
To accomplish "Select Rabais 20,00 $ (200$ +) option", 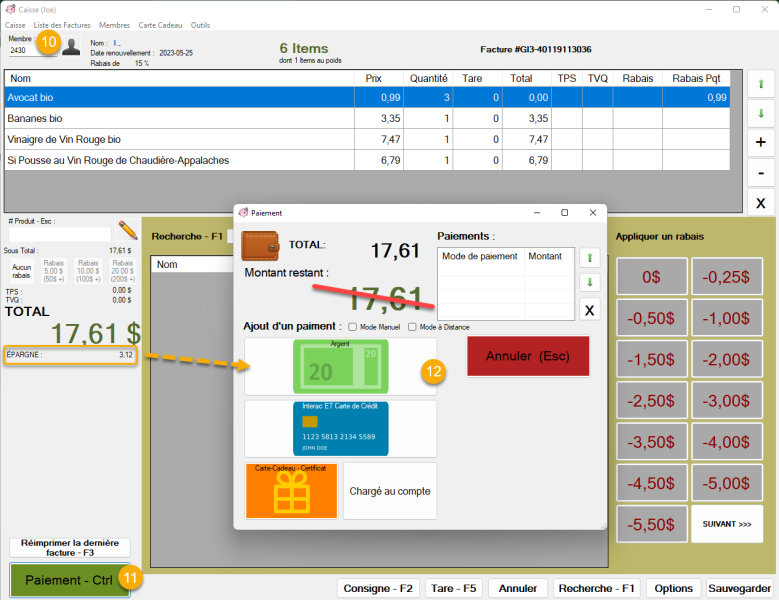I will (x=122, y=271).
